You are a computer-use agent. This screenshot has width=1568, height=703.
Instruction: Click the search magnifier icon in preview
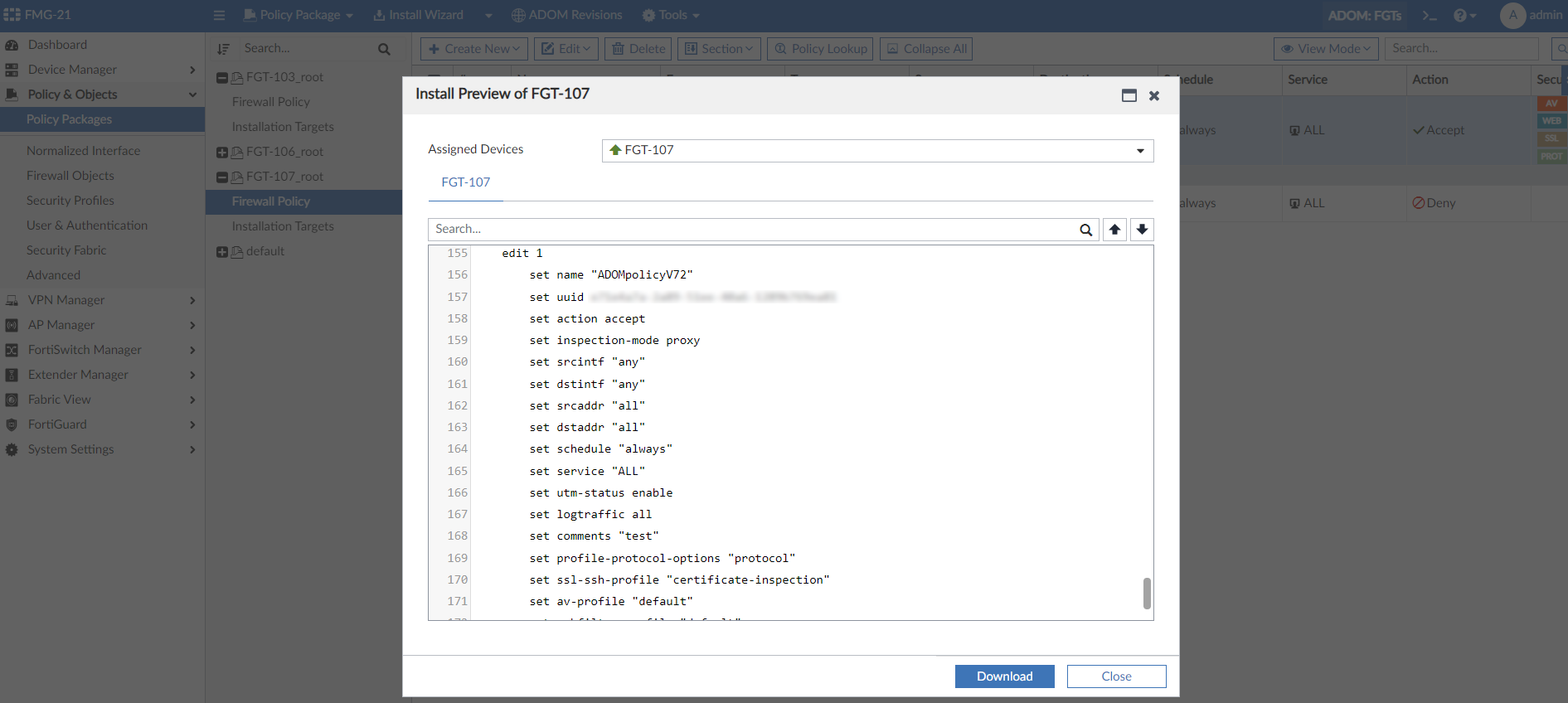pos(1085,230)
